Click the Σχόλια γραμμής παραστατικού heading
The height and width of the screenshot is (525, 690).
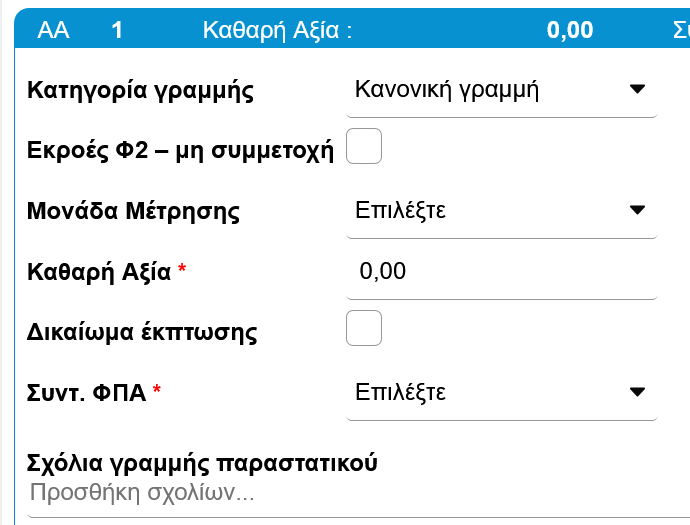coord(204,464)
